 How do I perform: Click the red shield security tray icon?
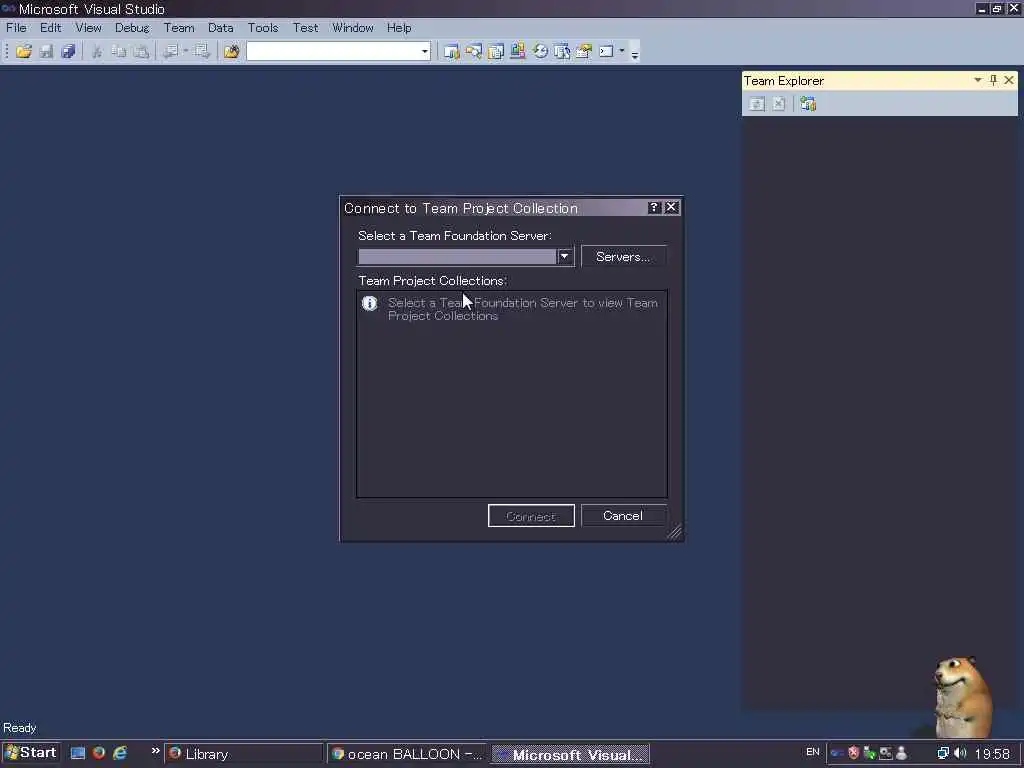point(853,753)
